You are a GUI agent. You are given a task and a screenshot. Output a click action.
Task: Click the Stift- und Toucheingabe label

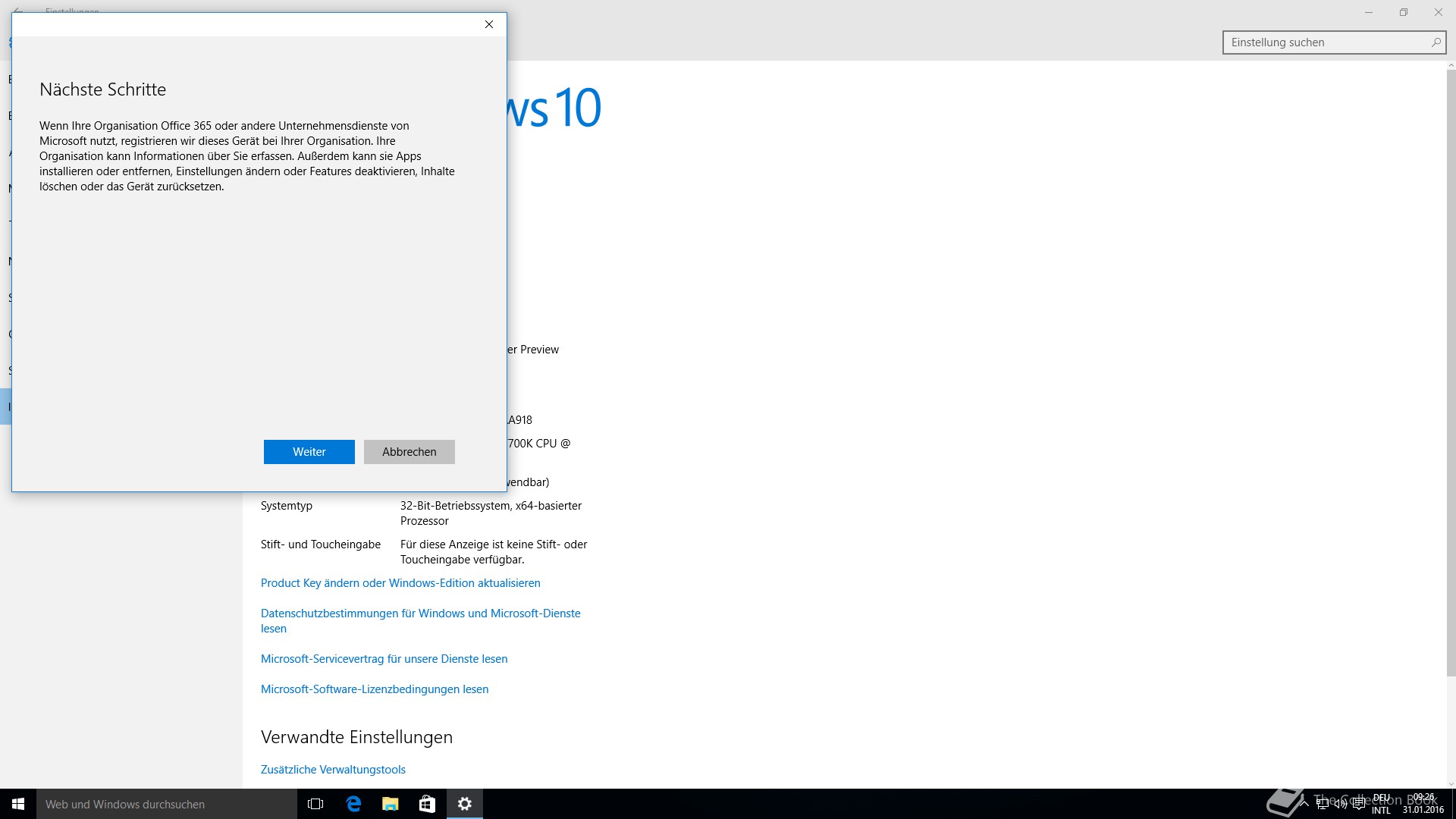pos(321,544)
